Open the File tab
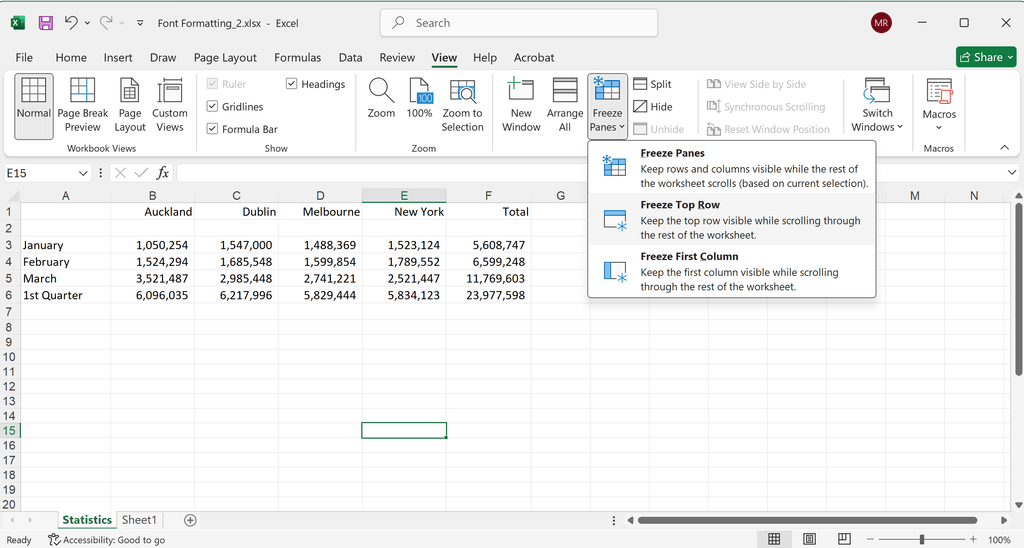 (x=24, y=57)
